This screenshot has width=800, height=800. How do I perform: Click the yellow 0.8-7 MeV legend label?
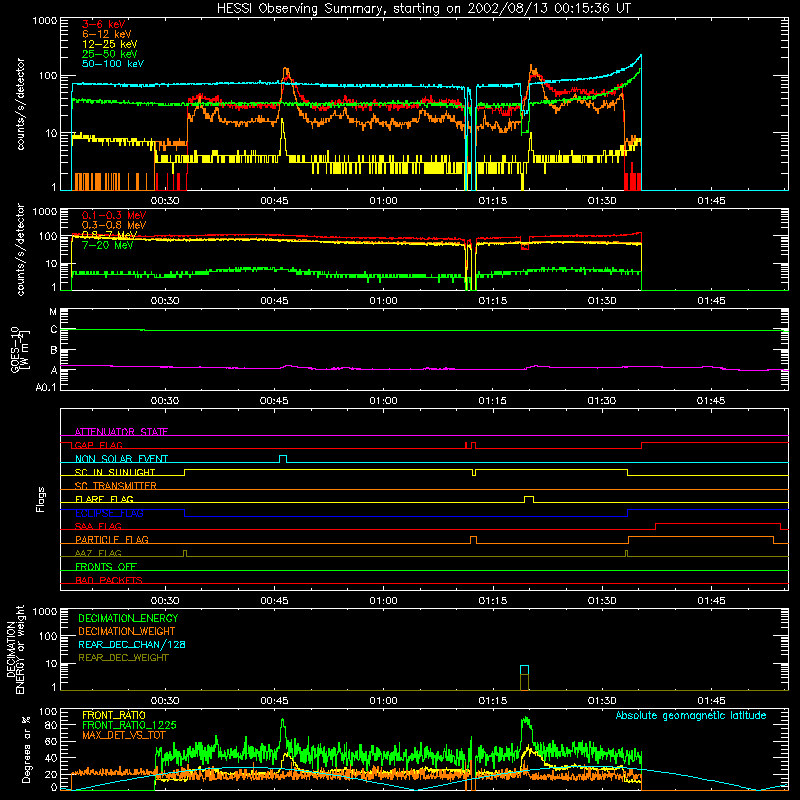coord(110,235)
